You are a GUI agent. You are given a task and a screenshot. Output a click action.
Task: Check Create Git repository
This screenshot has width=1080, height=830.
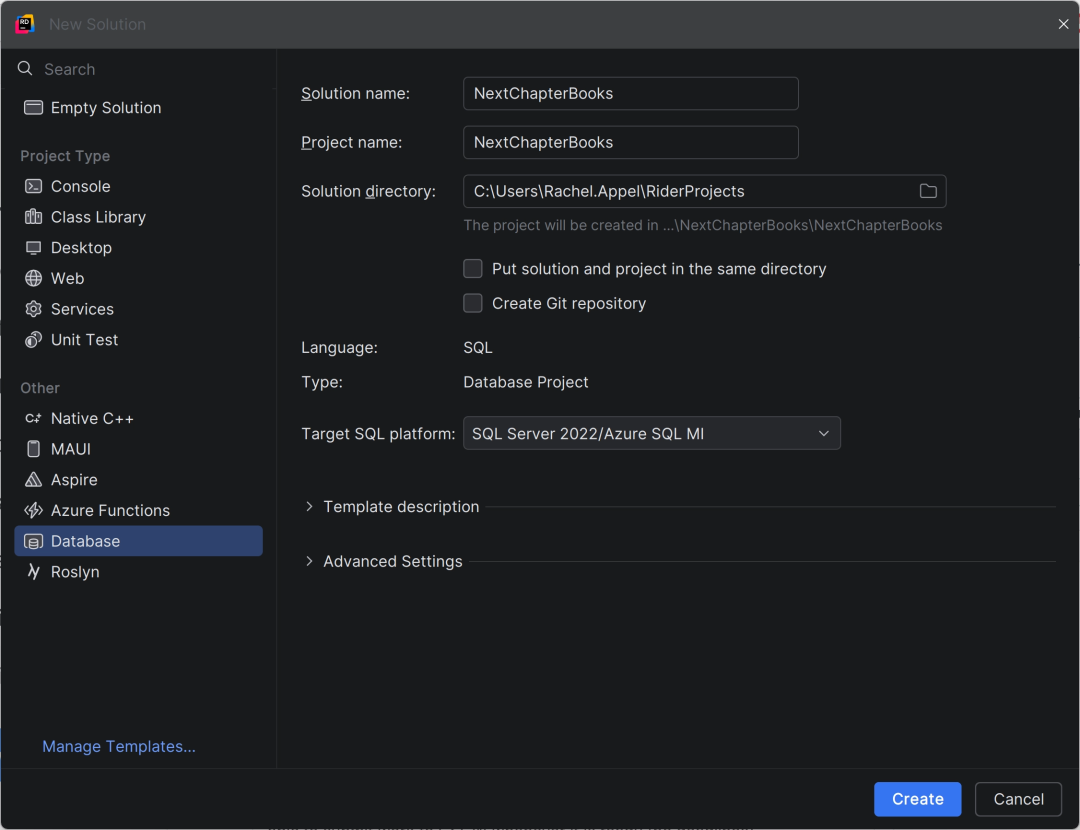point(472,303)
